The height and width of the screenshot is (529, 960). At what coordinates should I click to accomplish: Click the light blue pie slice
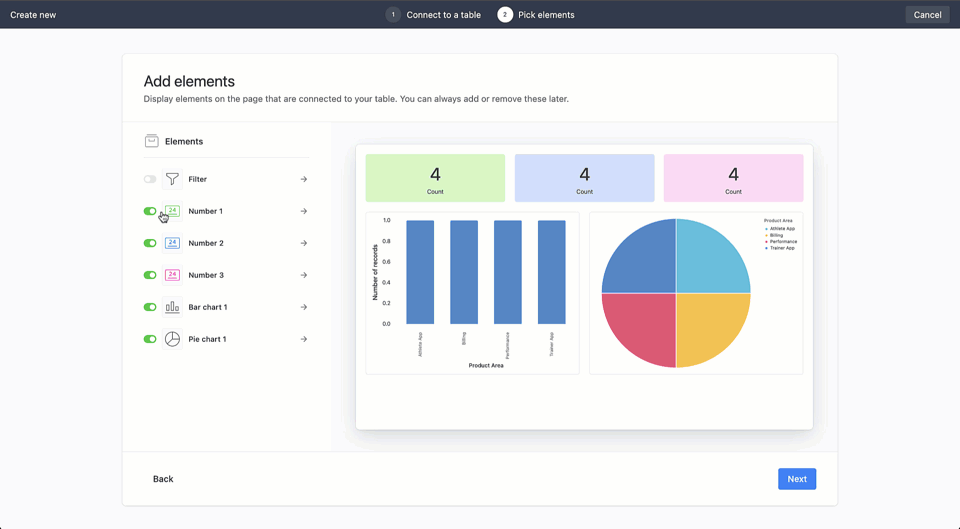coord(707,262)
